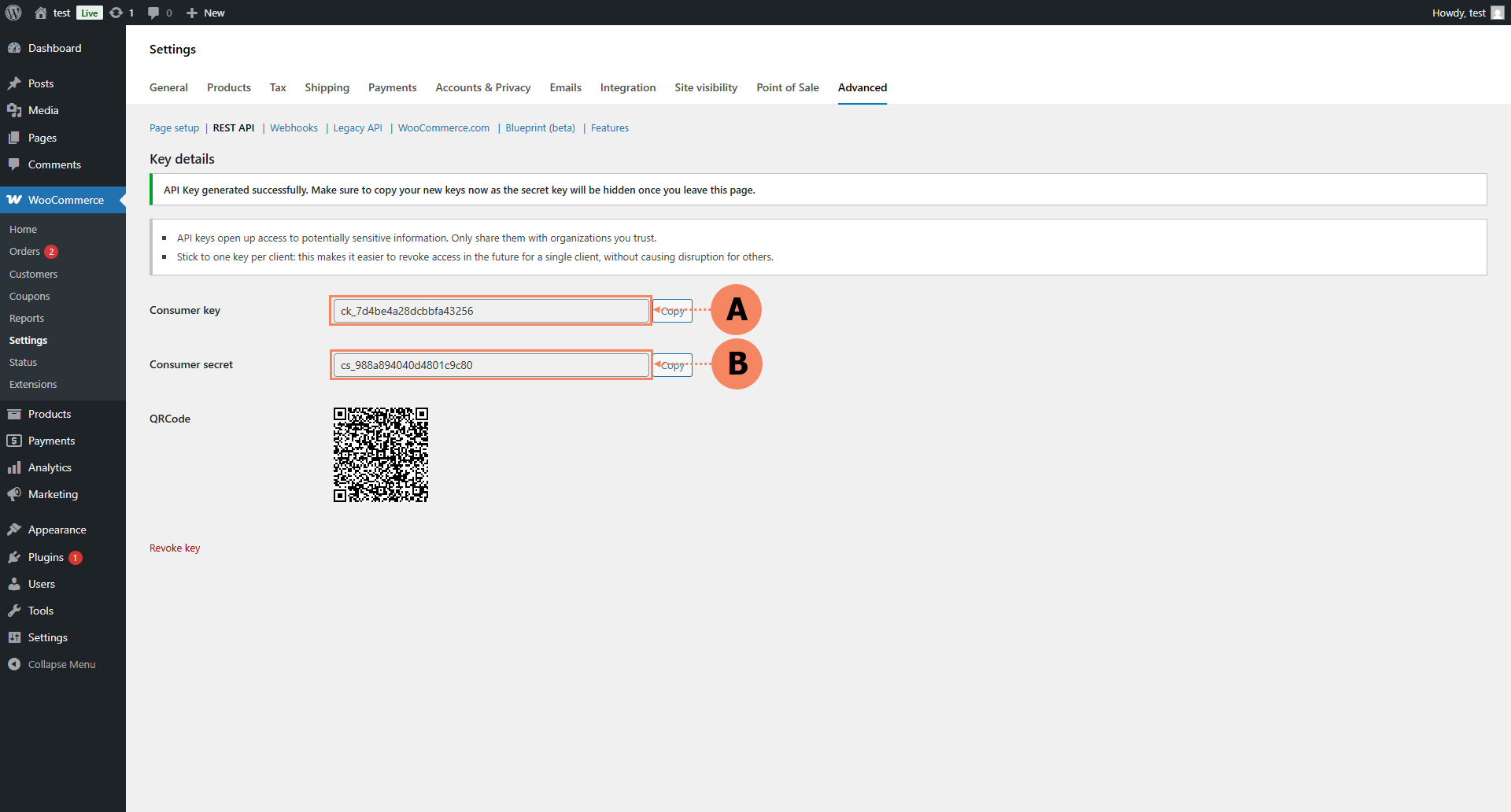Go to Analytics in sidebar
The width and height of the screenshot is (1511, 812).
click(50, 467)
